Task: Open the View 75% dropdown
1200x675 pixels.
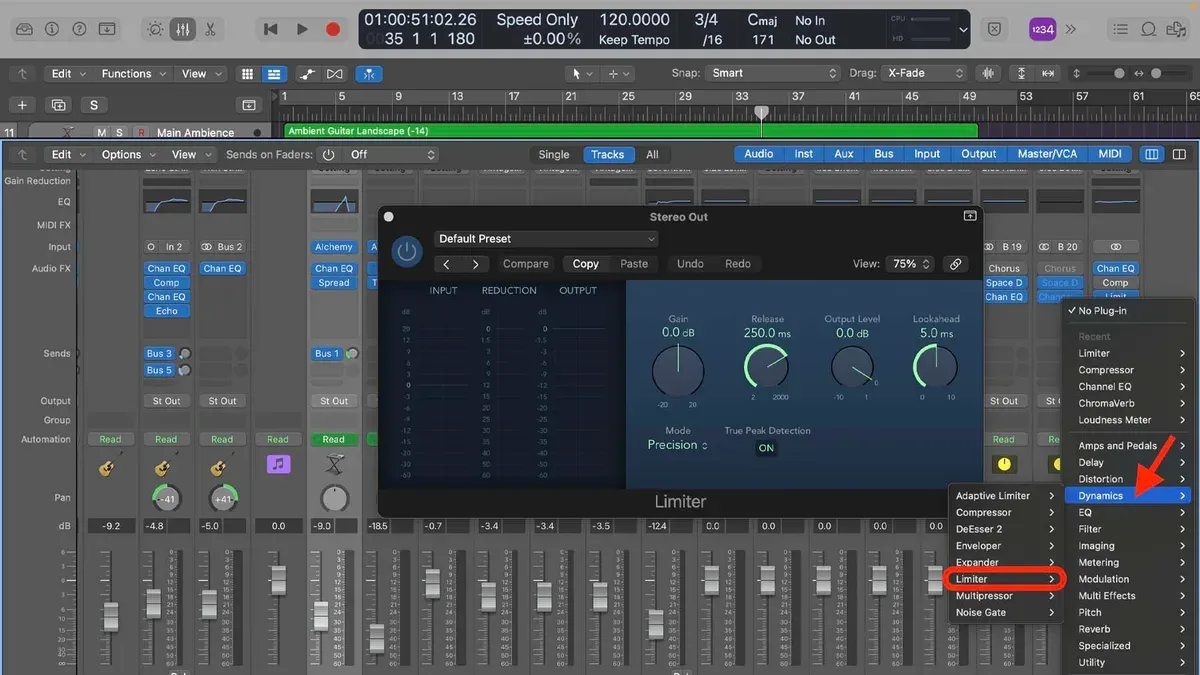Action: [910, 264]
